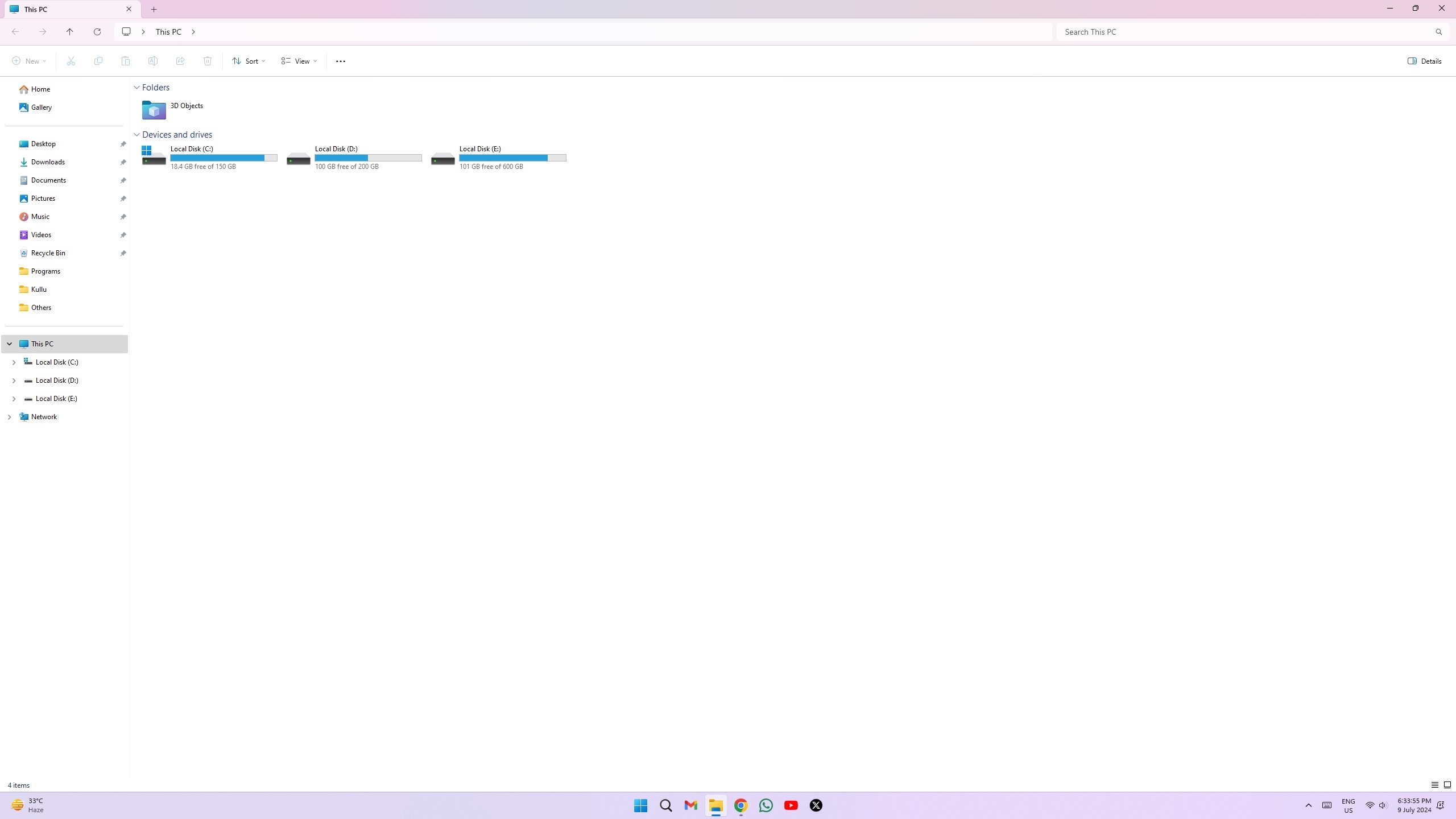Click the search magnifier icon
Screen dimensions: 1456x819
(x=1438, y=32)
